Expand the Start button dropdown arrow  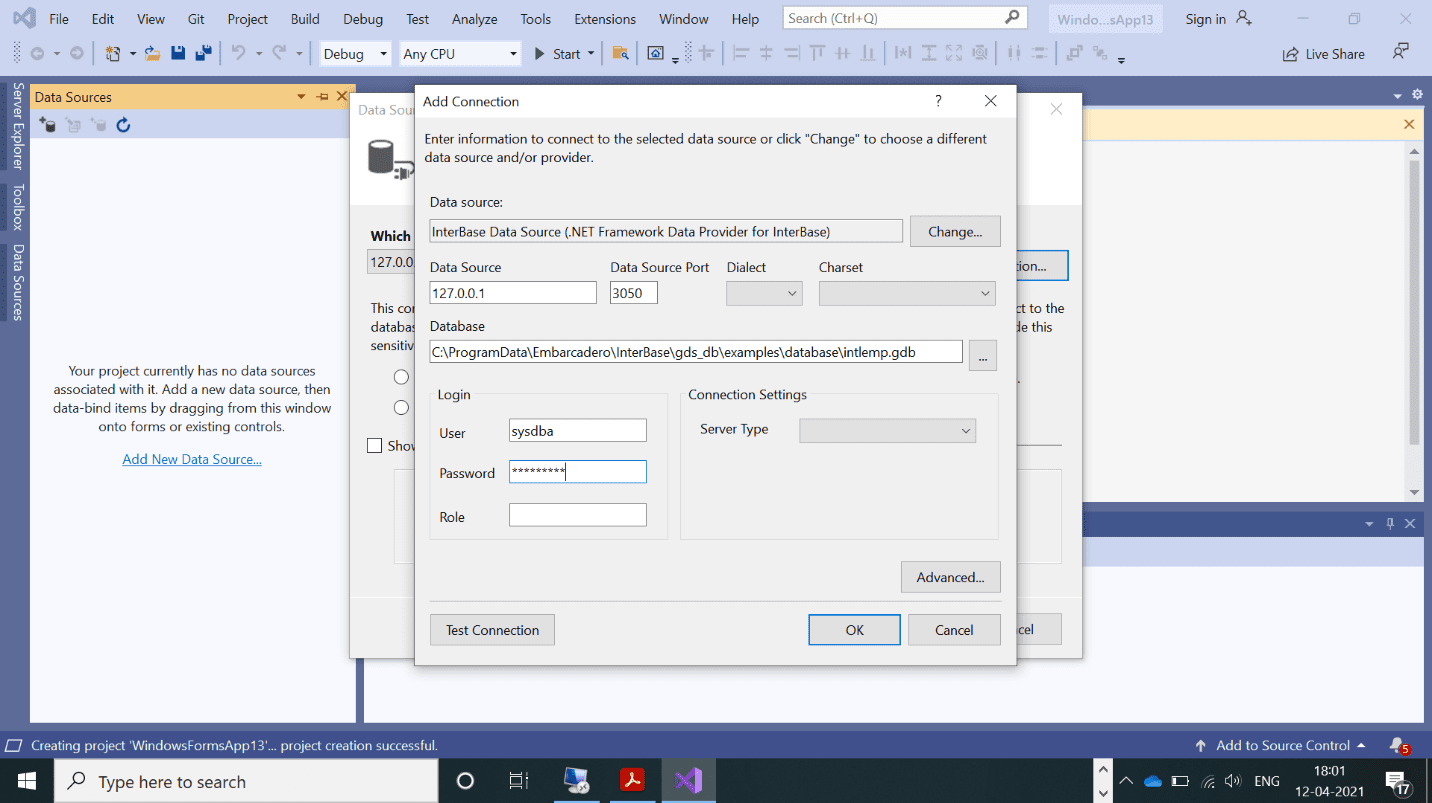tap(591, 54)
